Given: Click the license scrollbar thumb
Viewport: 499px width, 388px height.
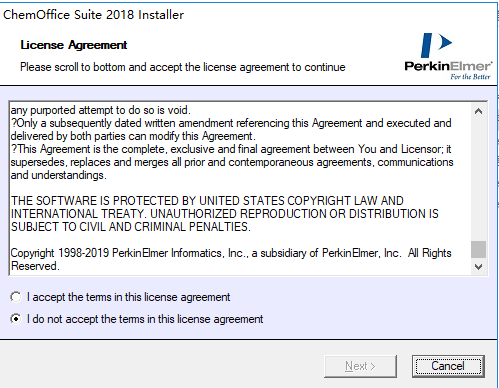Looking at the screenshot, I should (x=478, y=249).
